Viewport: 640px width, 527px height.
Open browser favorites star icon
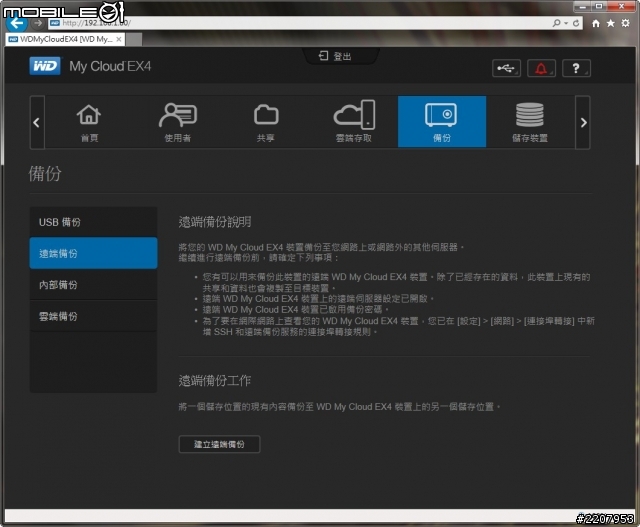[x=611, y=23]
